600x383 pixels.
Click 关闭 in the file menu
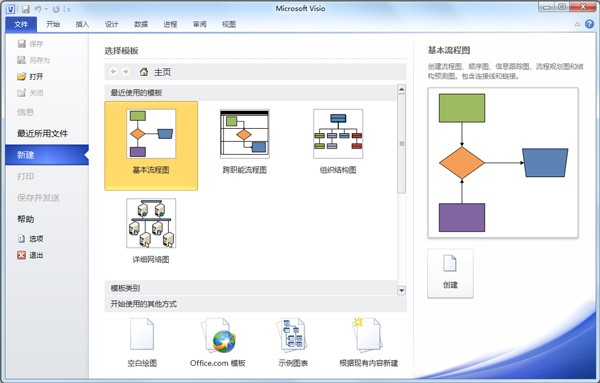point(30,93)
